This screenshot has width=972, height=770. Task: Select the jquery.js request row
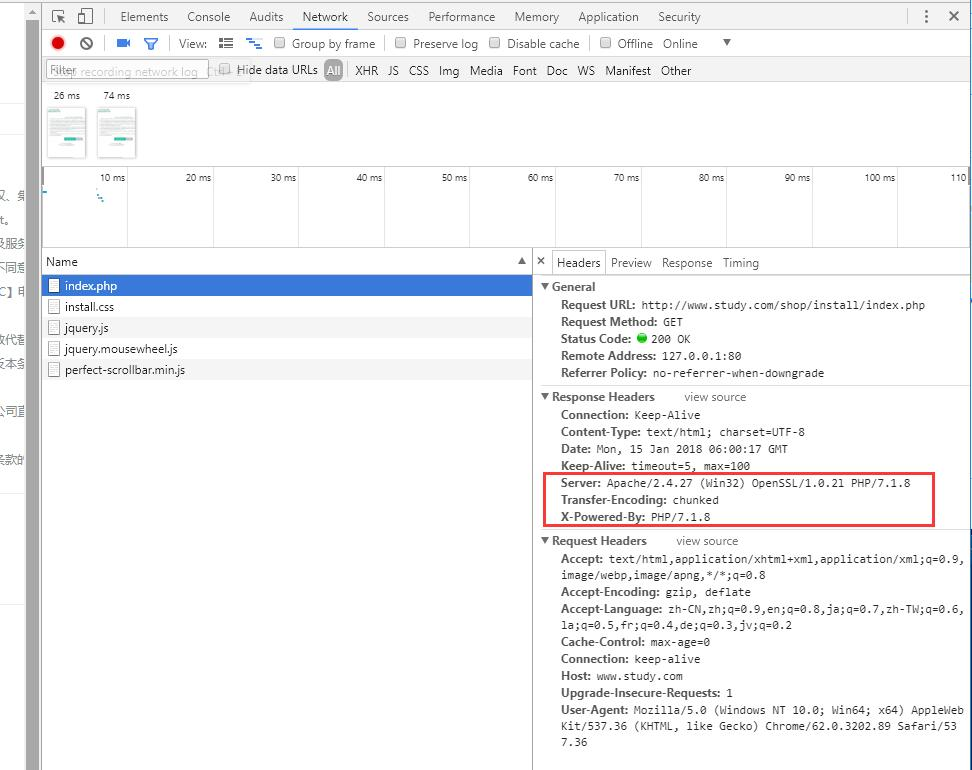[x=287, y=327]
